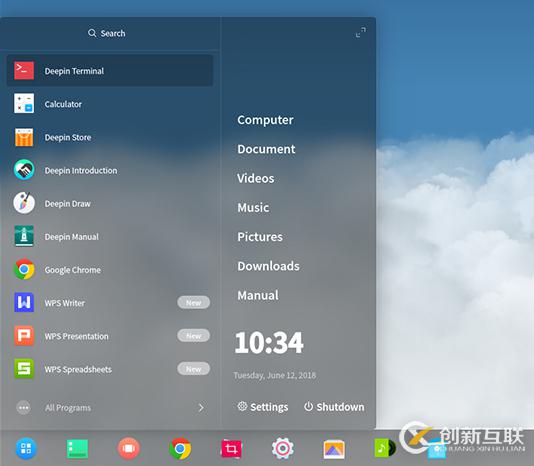Click the All Programs ellipsis icon
The height and width of the screenshot is (466, 534).
tap(23, 407)
